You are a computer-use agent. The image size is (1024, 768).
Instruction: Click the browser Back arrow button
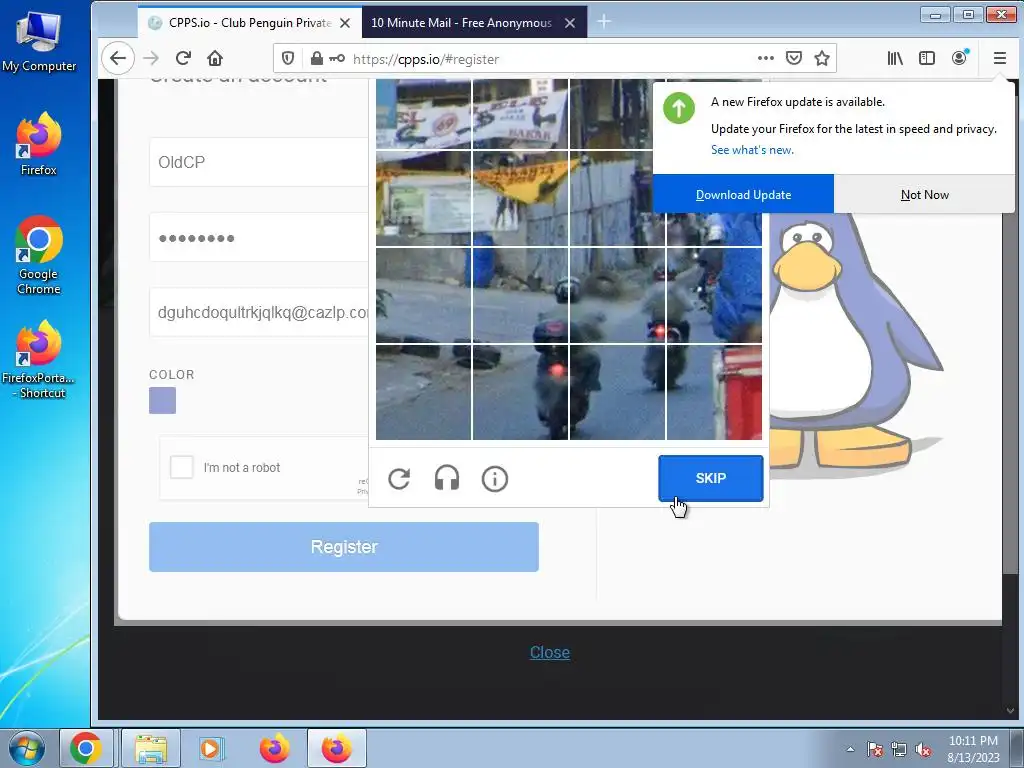(x=118, y=59)
